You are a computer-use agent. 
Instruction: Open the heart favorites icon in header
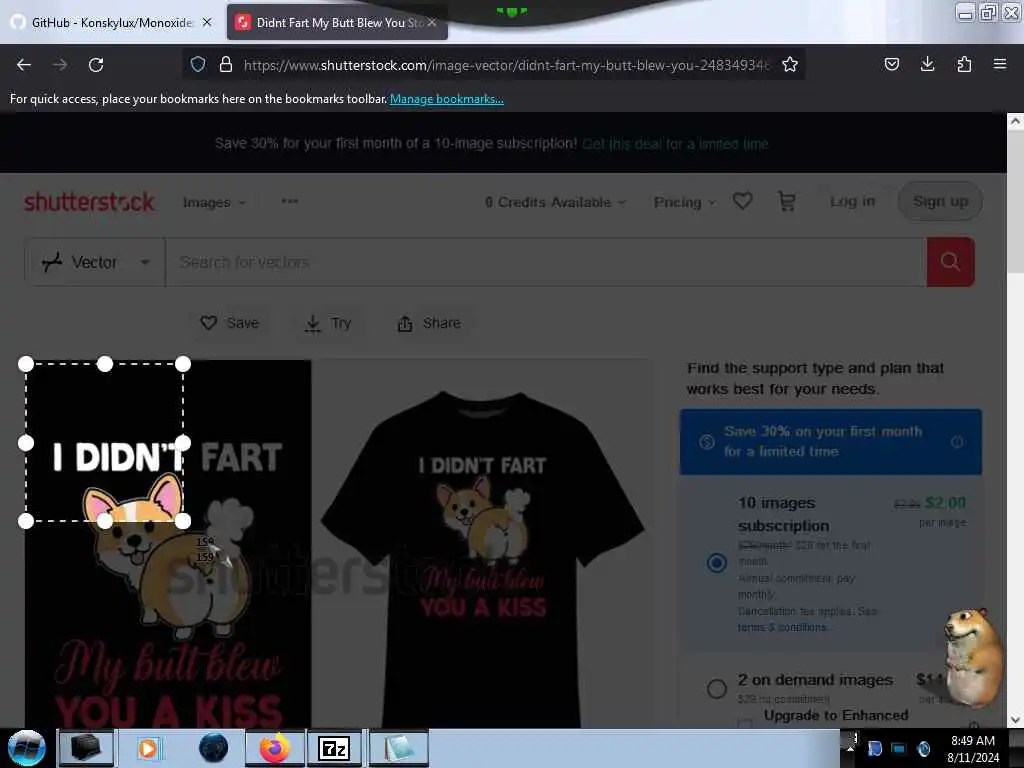click(x=743, y=200)
